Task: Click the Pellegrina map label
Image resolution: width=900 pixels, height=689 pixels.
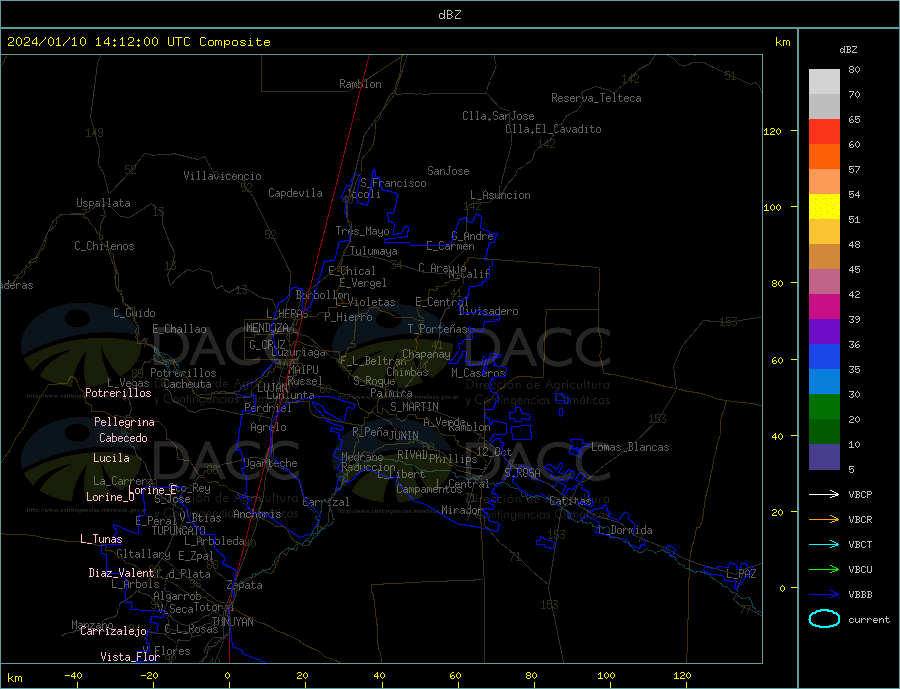Action: (x=125, y=423)
